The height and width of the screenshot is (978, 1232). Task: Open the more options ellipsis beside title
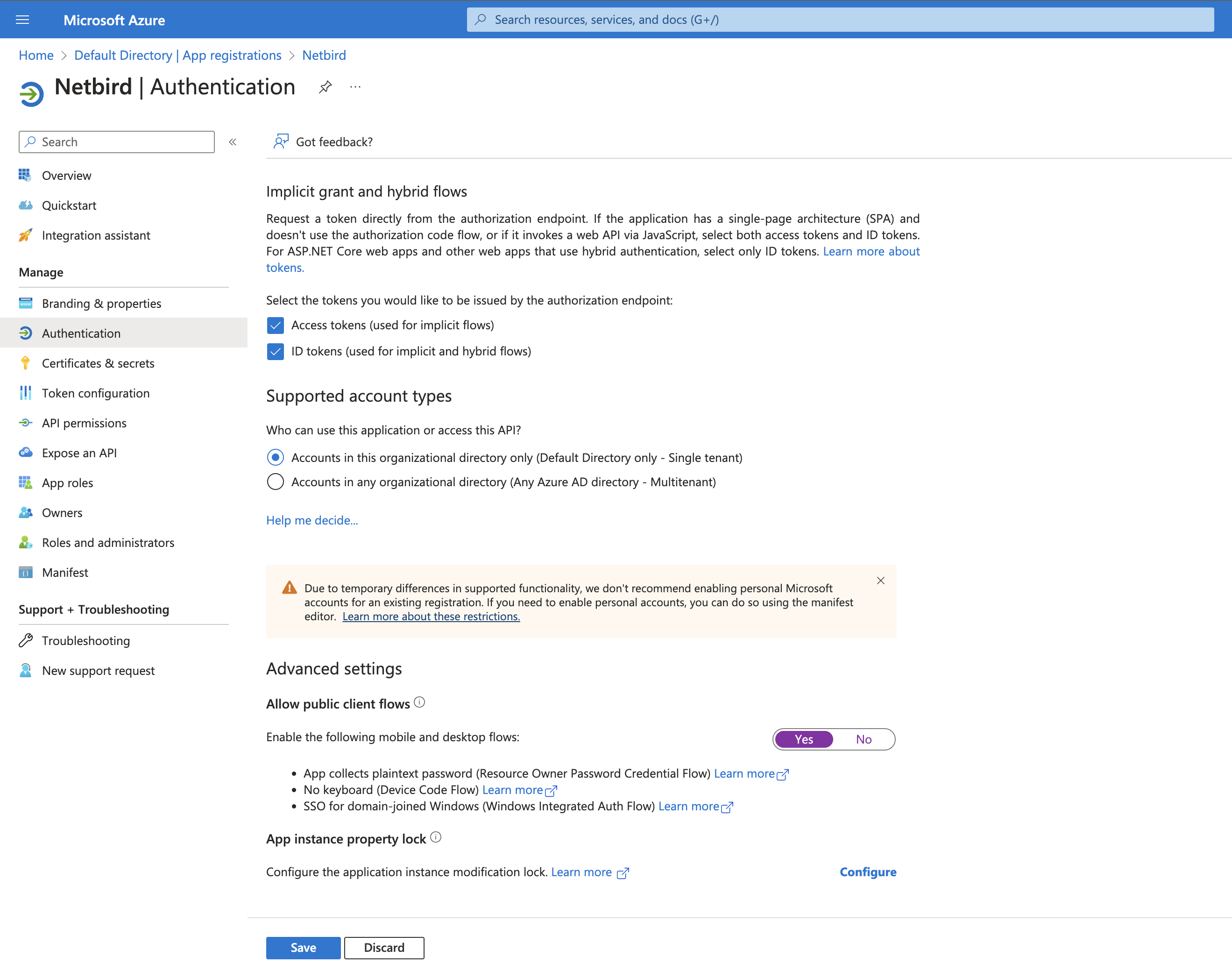355,87
